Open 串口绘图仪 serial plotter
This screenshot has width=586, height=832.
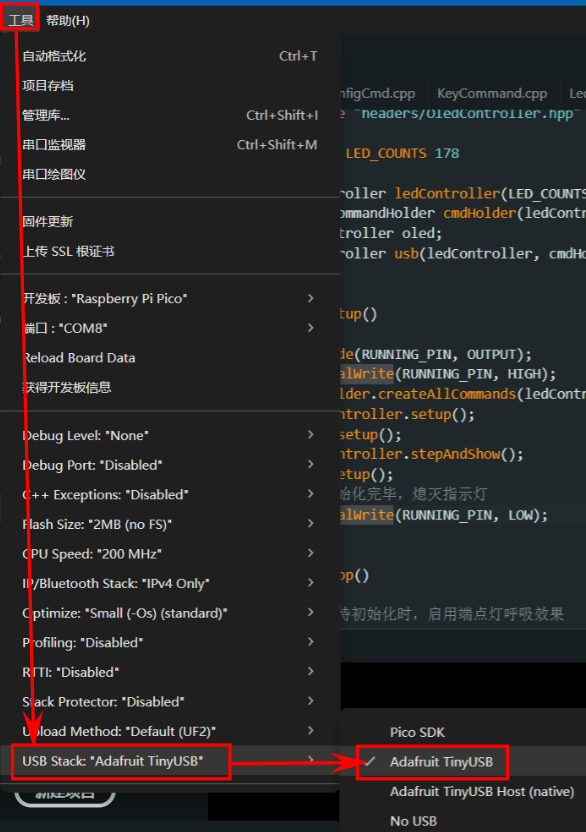coord(170,175)
